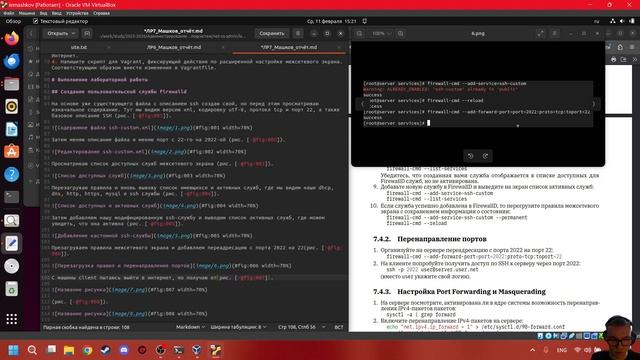Screen dimensions: 640x360
Task: Zoom out in the image viewer
Action: (359, 33)
